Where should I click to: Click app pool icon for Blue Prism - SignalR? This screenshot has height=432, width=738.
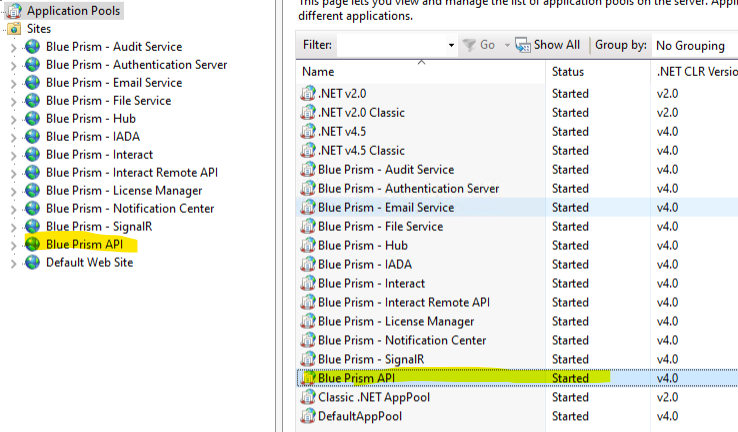click(308, 359)
